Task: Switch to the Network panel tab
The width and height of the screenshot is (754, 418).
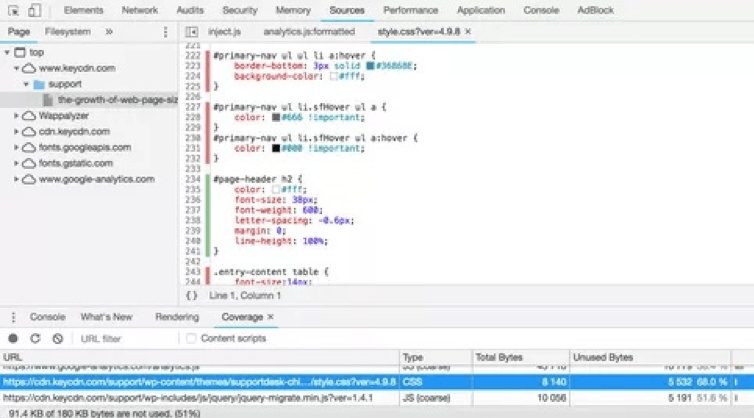Action: (x=139, y=10)
